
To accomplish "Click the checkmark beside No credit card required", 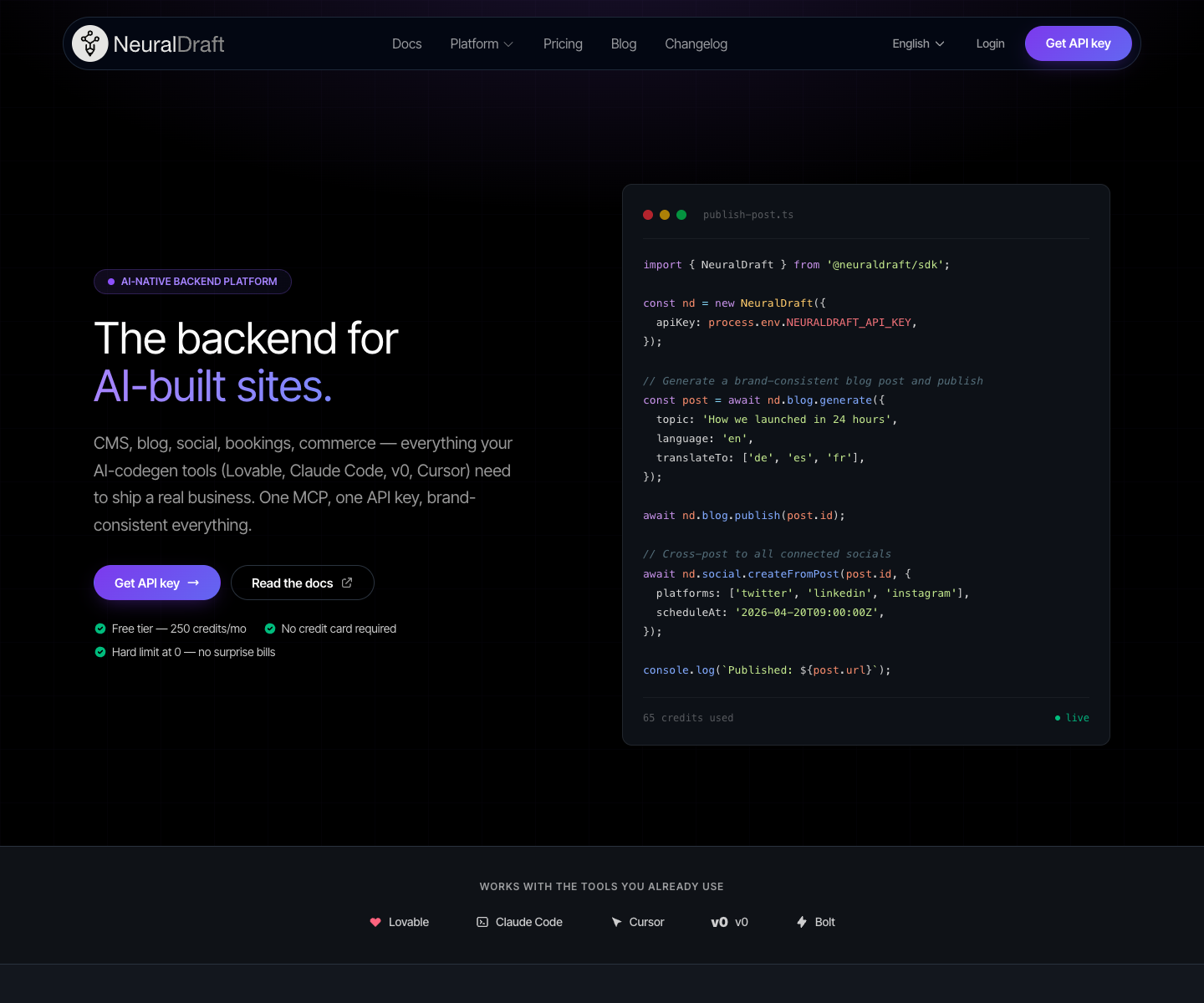I will click(x=270, y=629).
